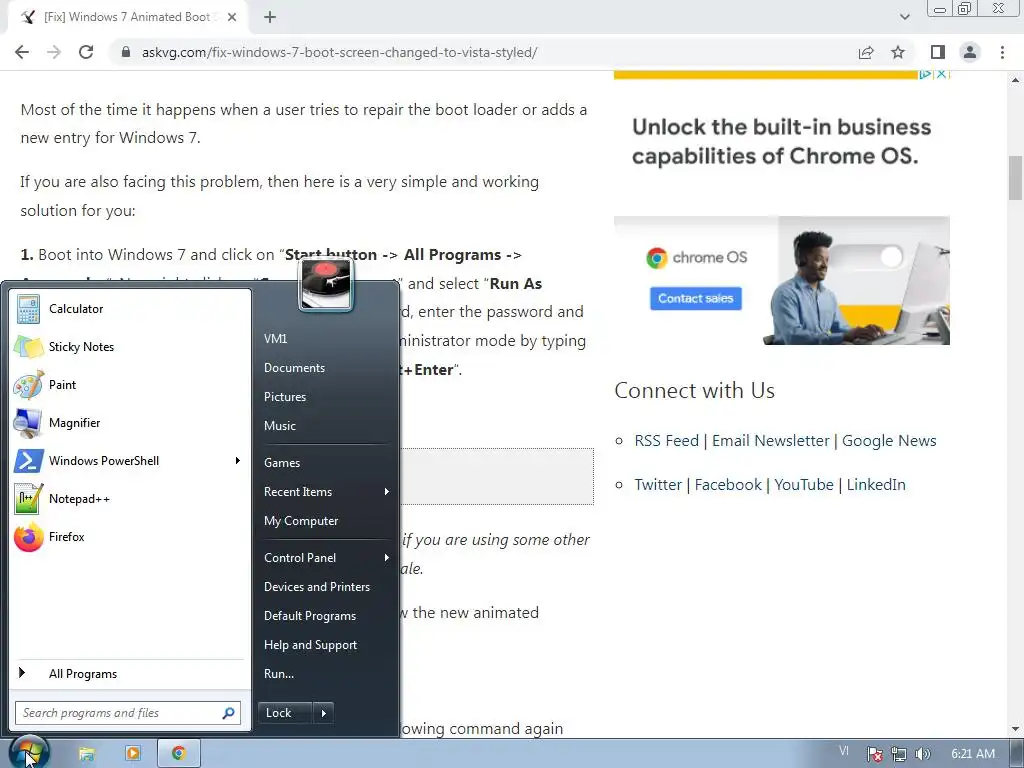The height and width of the screenshot is (768, 1024).
Task: Click the Lock button
Action: (285, 713)
